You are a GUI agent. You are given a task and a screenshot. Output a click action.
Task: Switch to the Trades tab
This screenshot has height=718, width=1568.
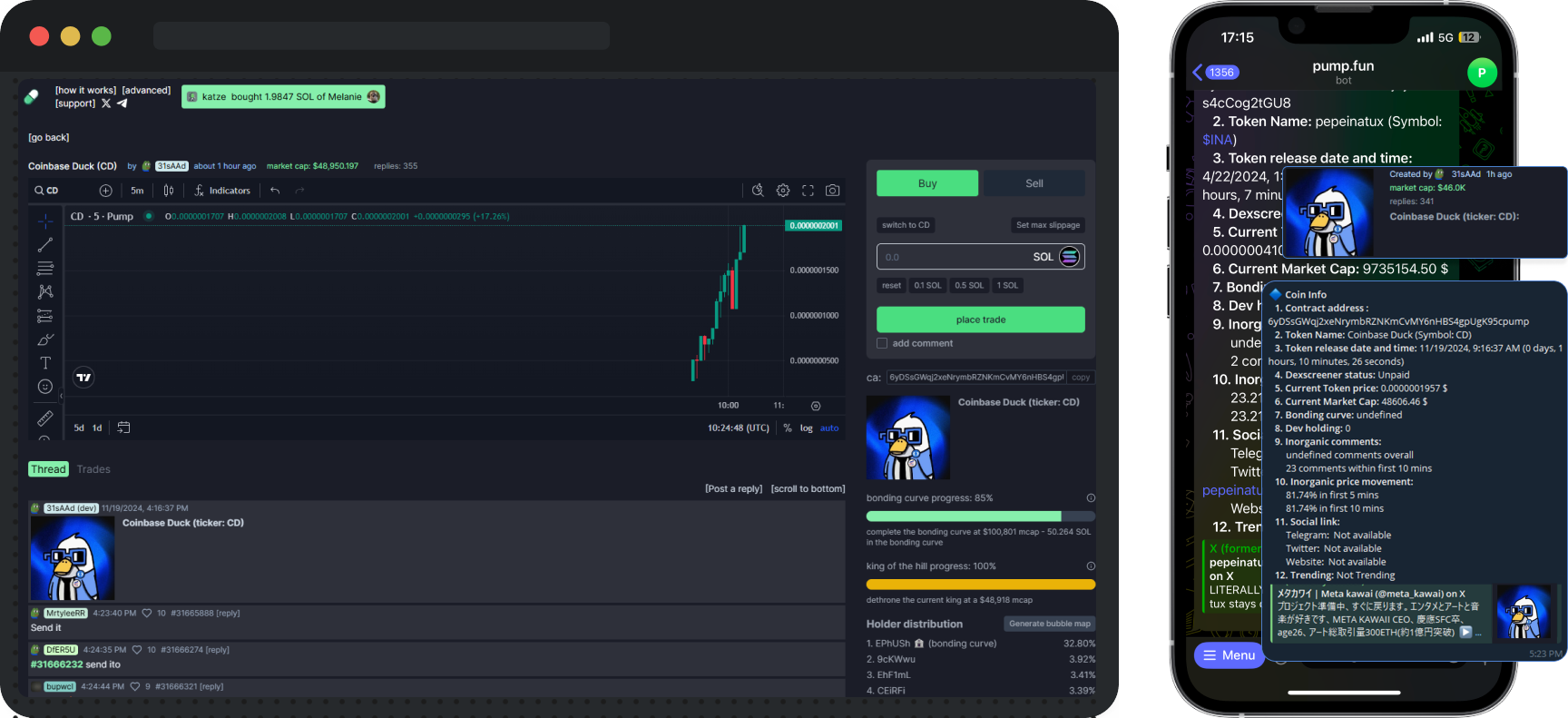point(93,469)
